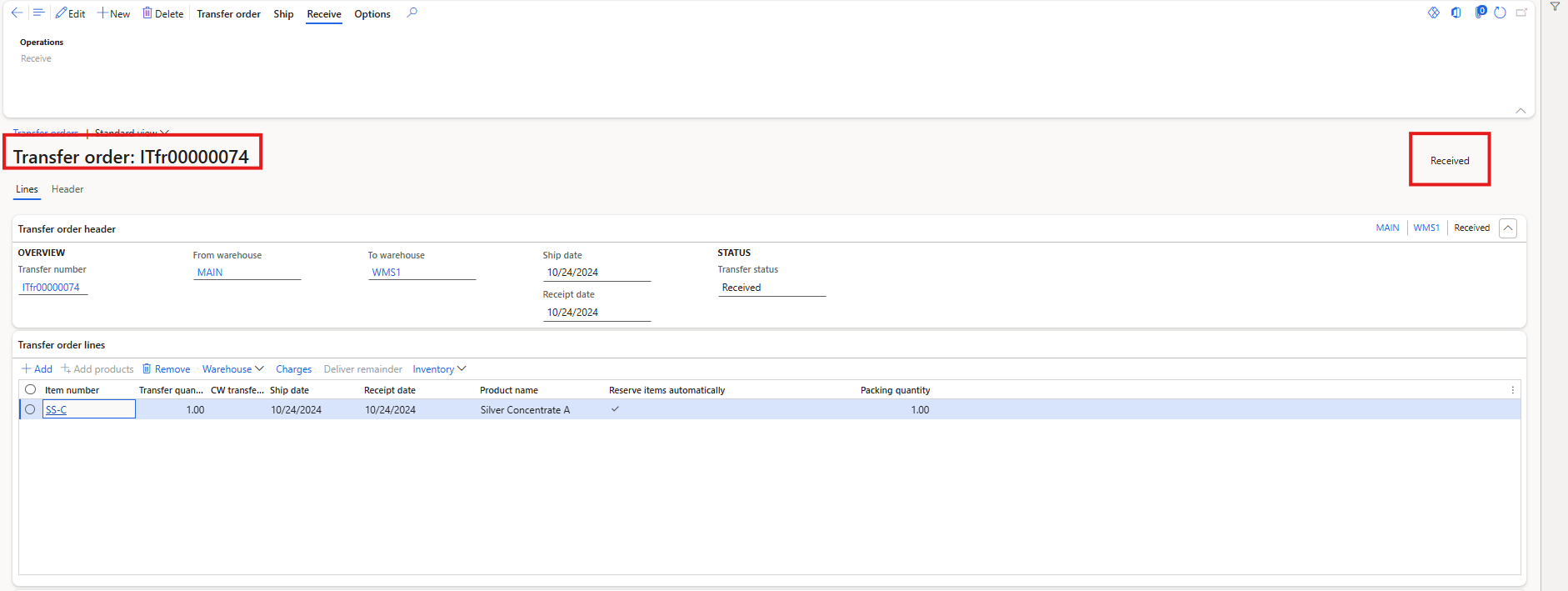Click the Ship date field in header
1568x591 pixels.
pyautogui.click(x=596, y=273)
